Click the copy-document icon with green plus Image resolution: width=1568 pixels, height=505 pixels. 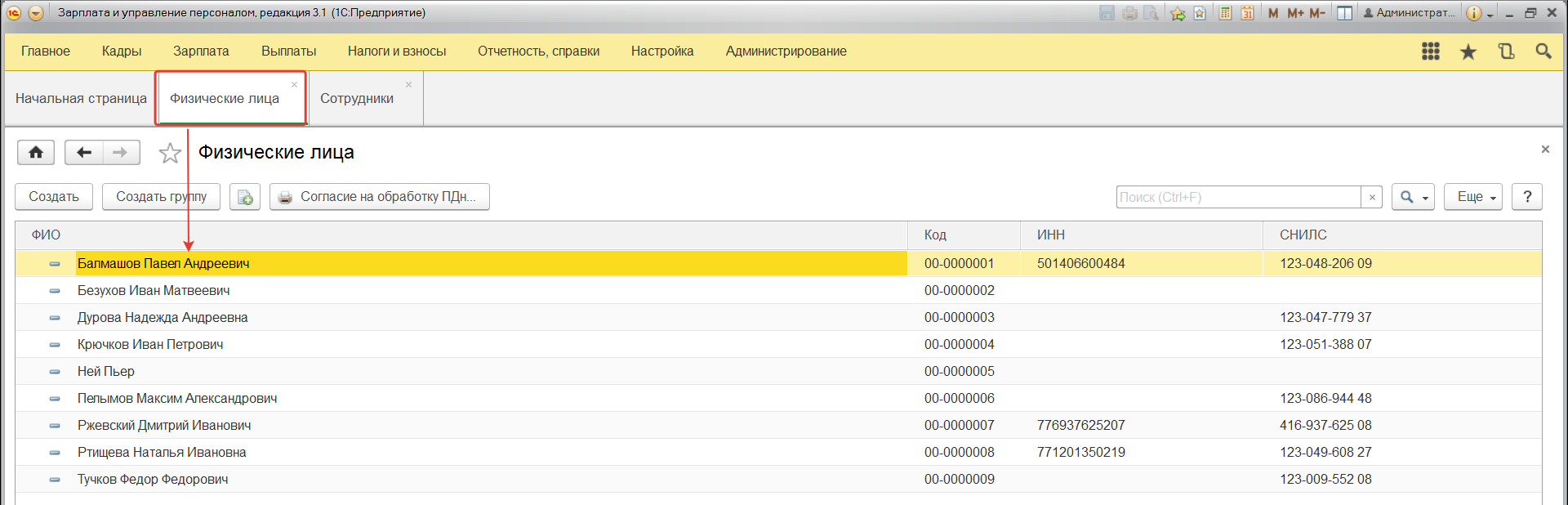pyautogui.click(x=245, y=197)
